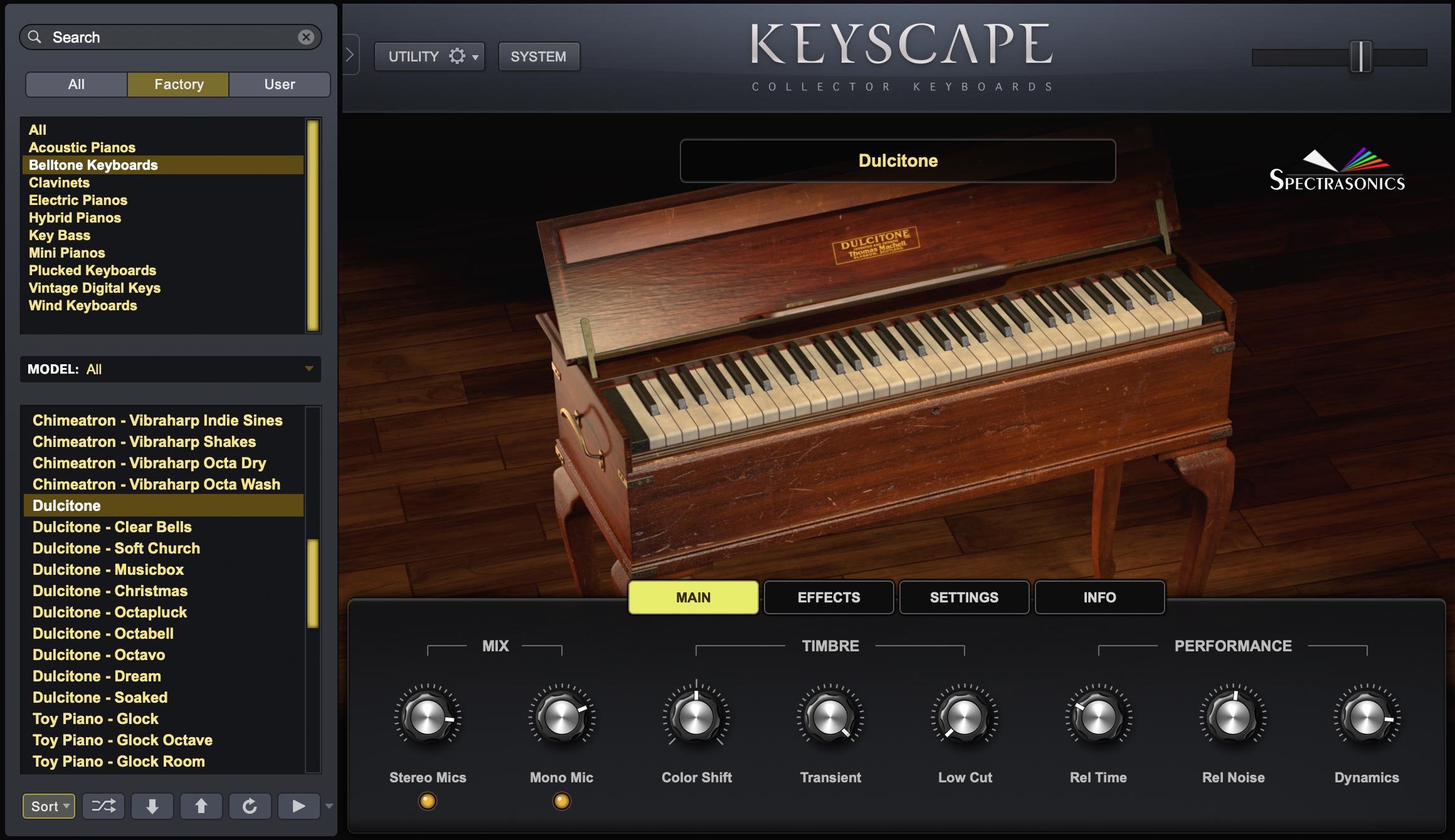Click the Rel Time knob
Viewport: 1455px width, 840px height.
[x=1099, y=717]
